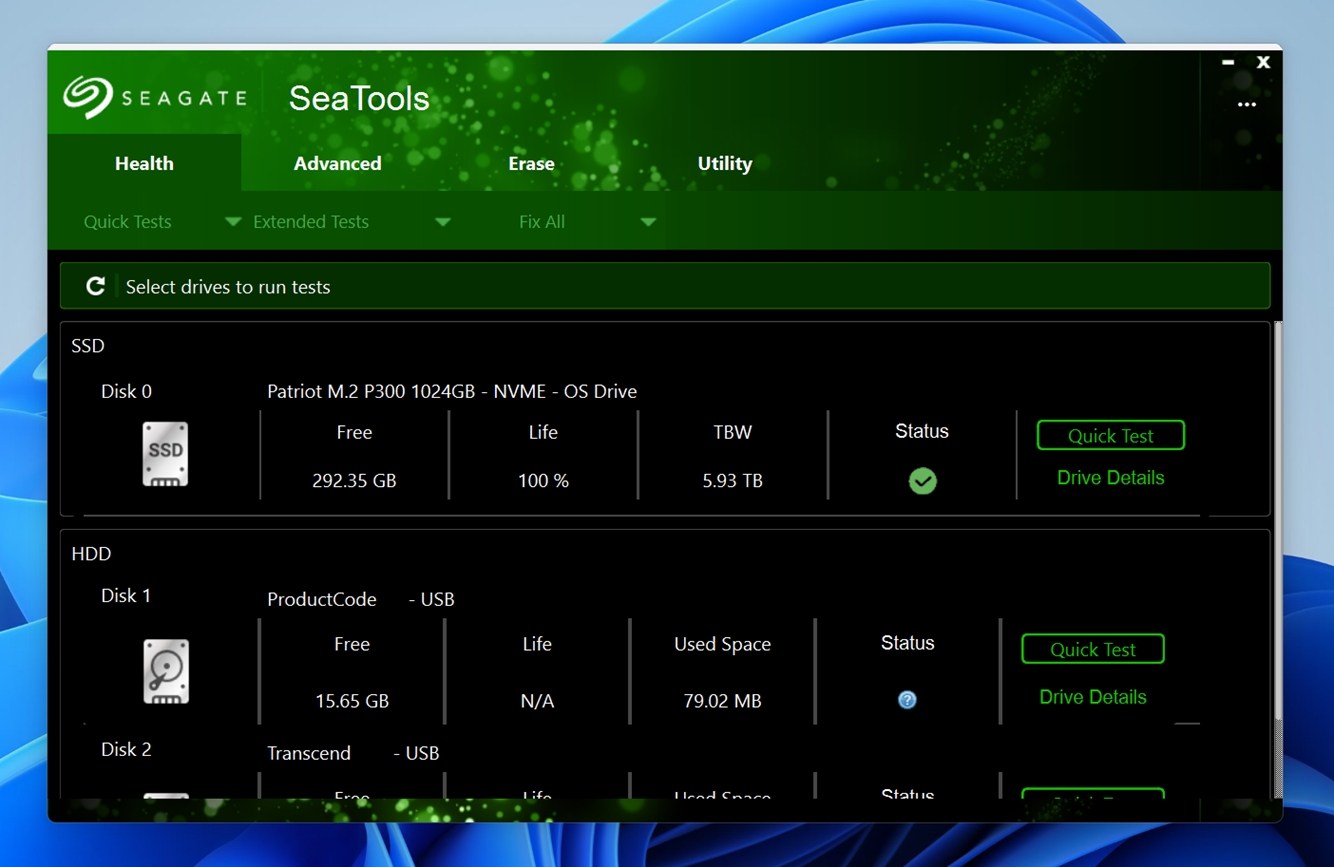
Task: Click the blue question mark status icon
Action: tap(907, 700)
